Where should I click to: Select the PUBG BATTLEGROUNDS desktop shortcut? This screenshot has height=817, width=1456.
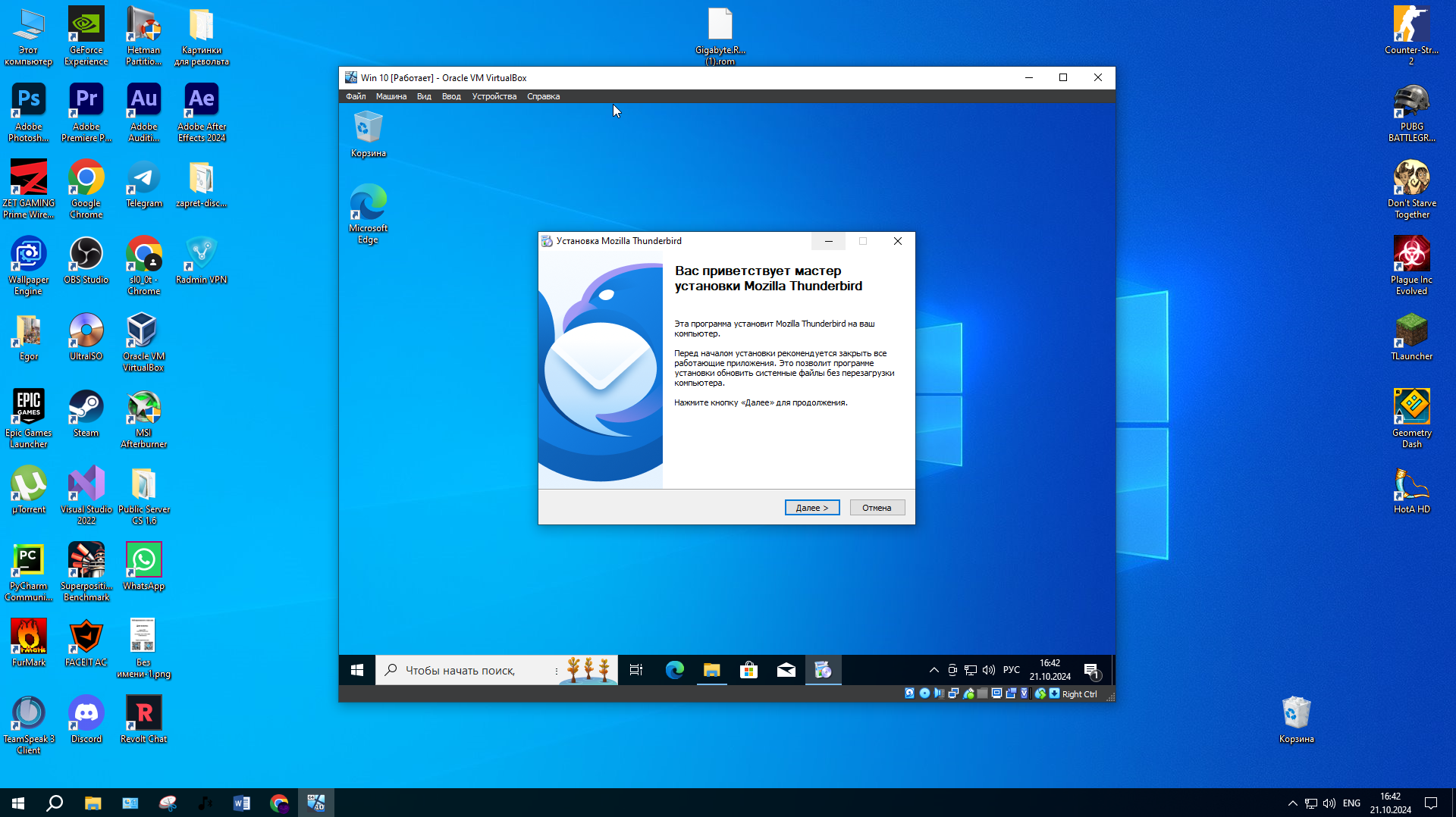tap(1412, 112)
